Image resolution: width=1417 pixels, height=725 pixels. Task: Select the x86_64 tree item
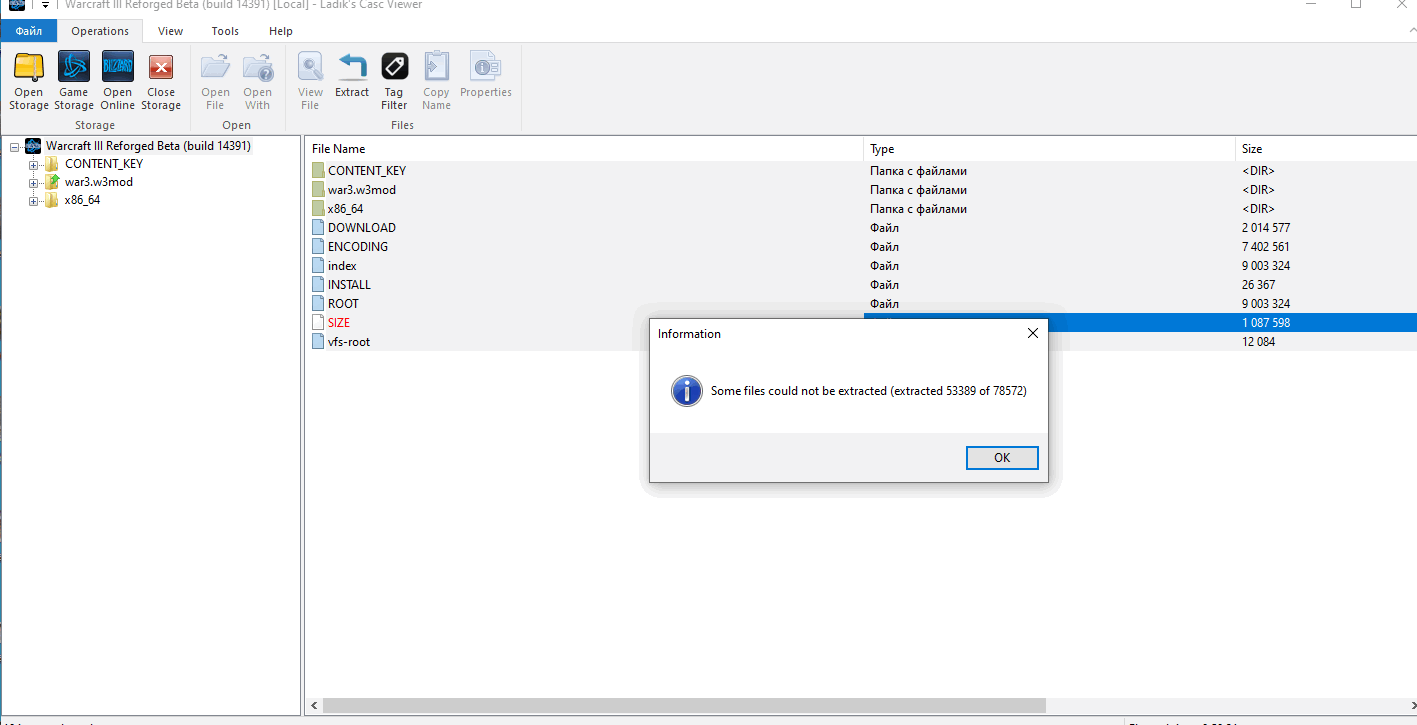click(82, 200)
